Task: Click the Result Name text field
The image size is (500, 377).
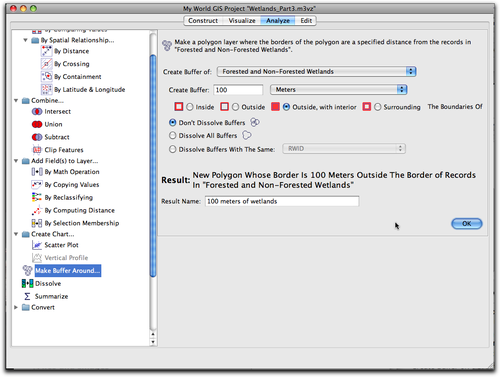Action: click(282, 201)
